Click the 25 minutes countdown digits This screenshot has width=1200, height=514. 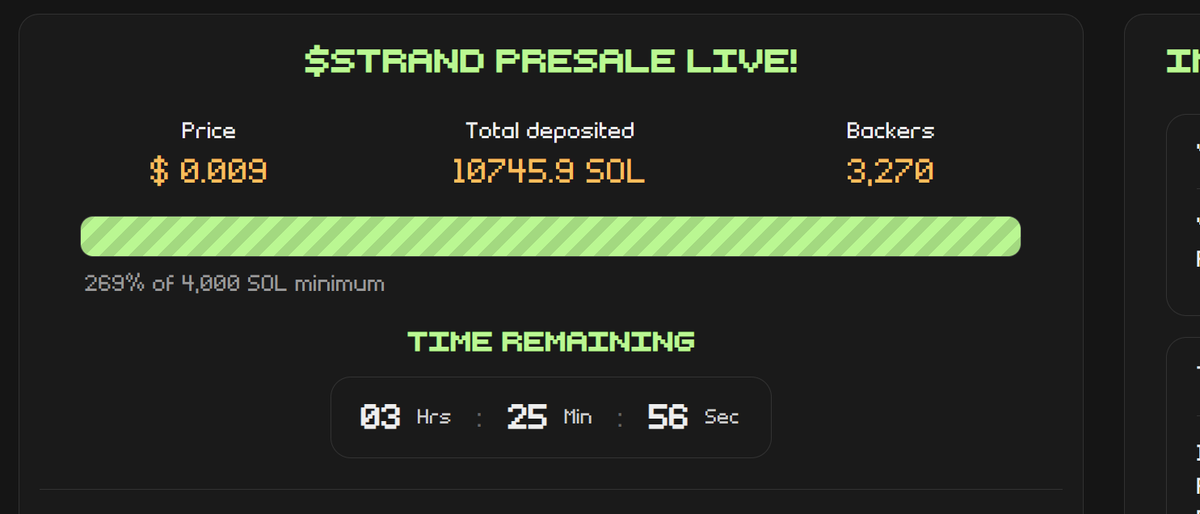527,417
